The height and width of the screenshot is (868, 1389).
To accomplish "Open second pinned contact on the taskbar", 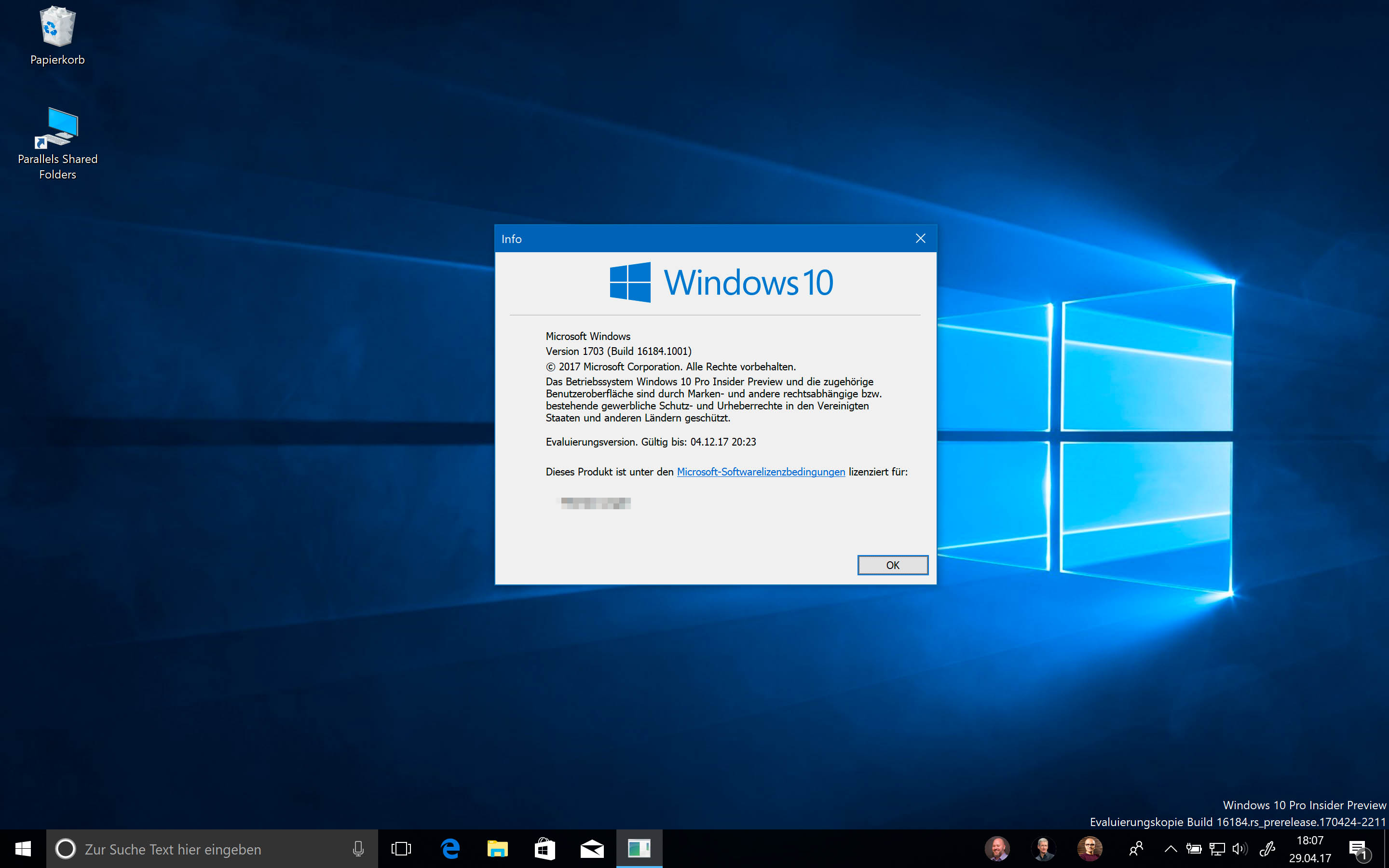I will pyautogui.click(x=1044, y=849).
